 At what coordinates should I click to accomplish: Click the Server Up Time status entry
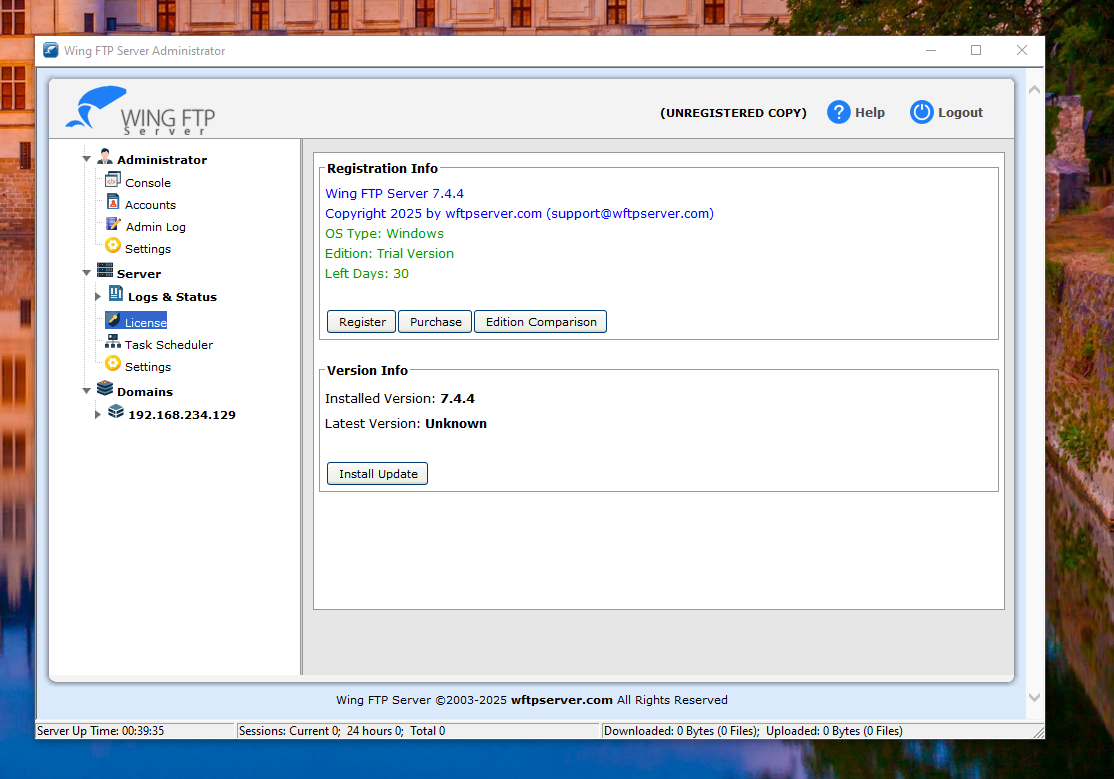point(135,731)
